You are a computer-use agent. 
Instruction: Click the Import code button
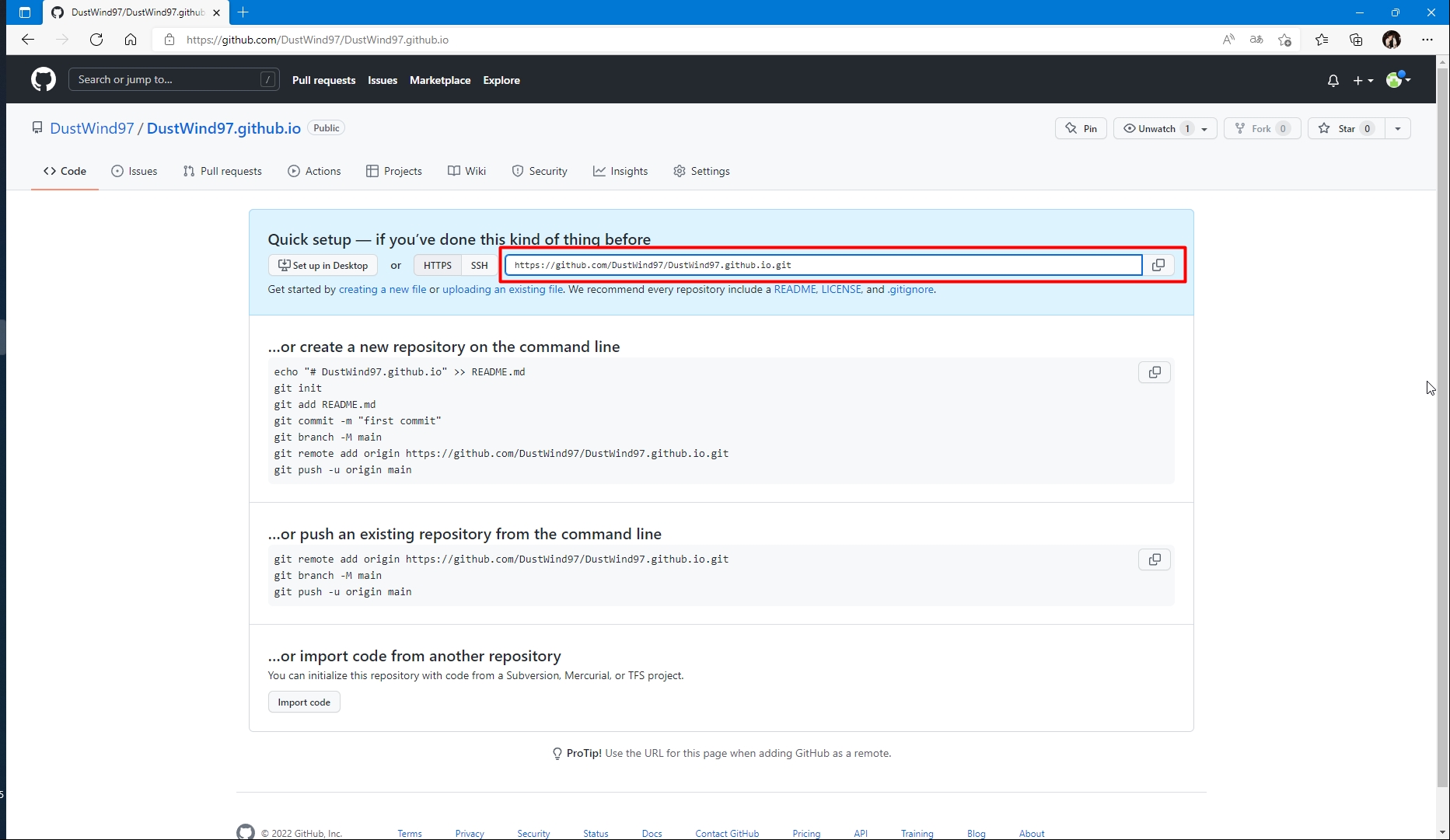coord(304,702)
